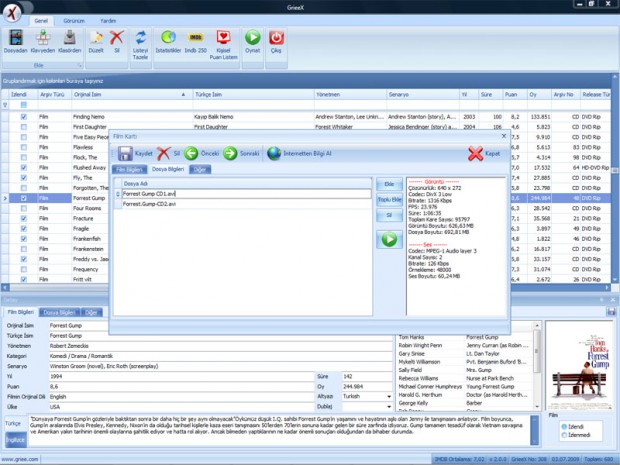
Task: Toggle İzlendi checkbox in filter row
Action: [x=24, y=105]
